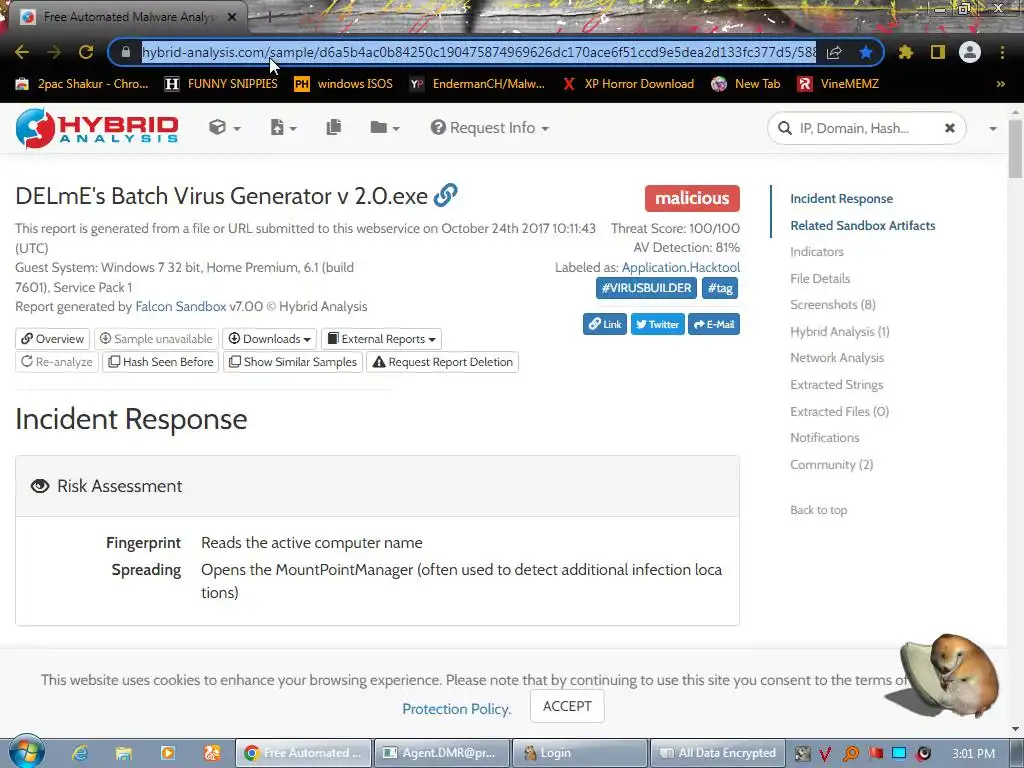
Task: Click the chain link icon beside sample title
Action: point(445,195)
